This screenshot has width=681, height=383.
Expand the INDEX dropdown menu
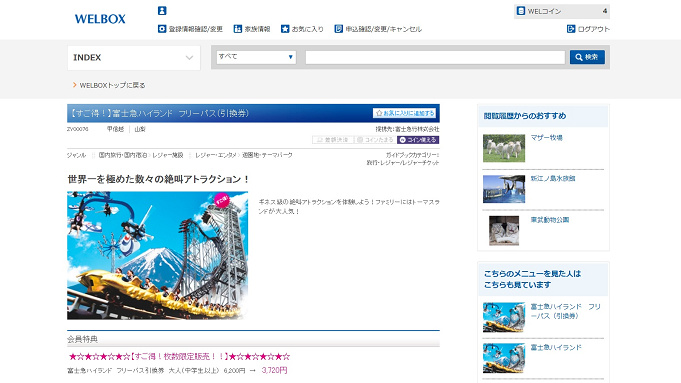134,58
